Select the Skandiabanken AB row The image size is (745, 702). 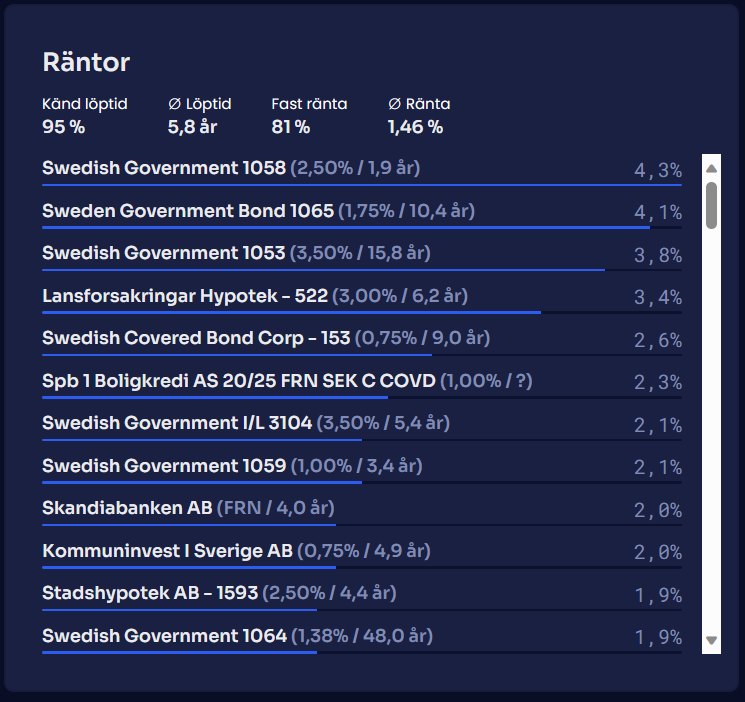point(127,508)
